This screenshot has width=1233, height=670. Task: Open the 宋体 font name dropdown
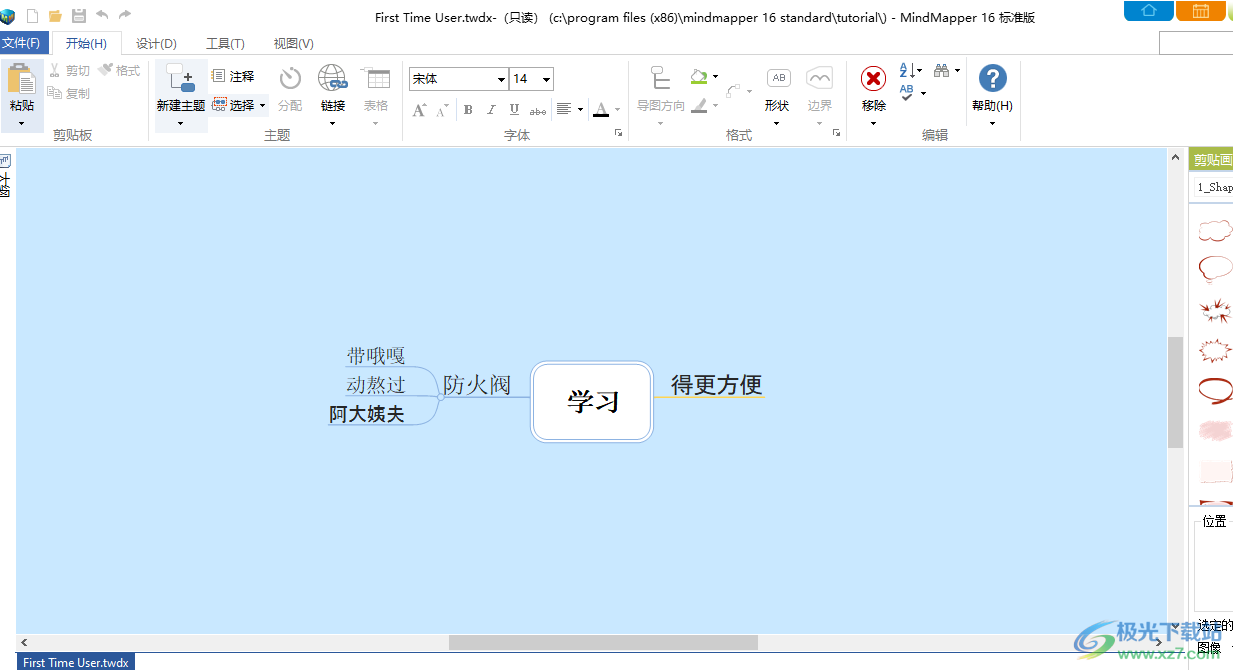pos(501,79)
